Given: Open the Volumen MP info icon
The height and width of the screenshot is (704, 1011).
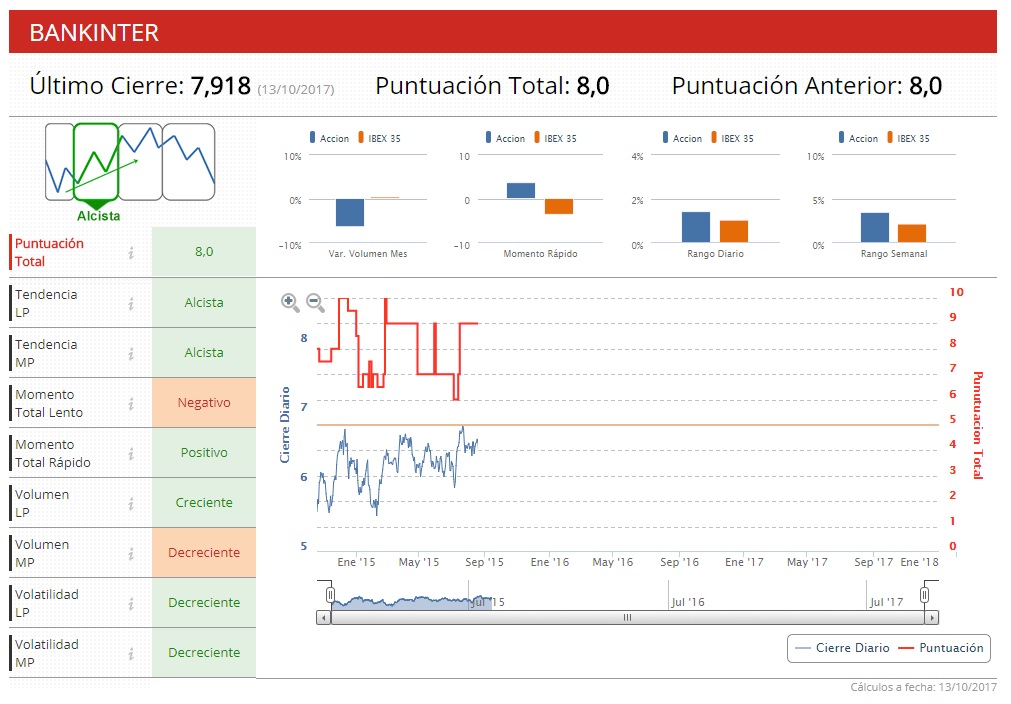Looking at the screenshot, I should click(x=131, y=553).
